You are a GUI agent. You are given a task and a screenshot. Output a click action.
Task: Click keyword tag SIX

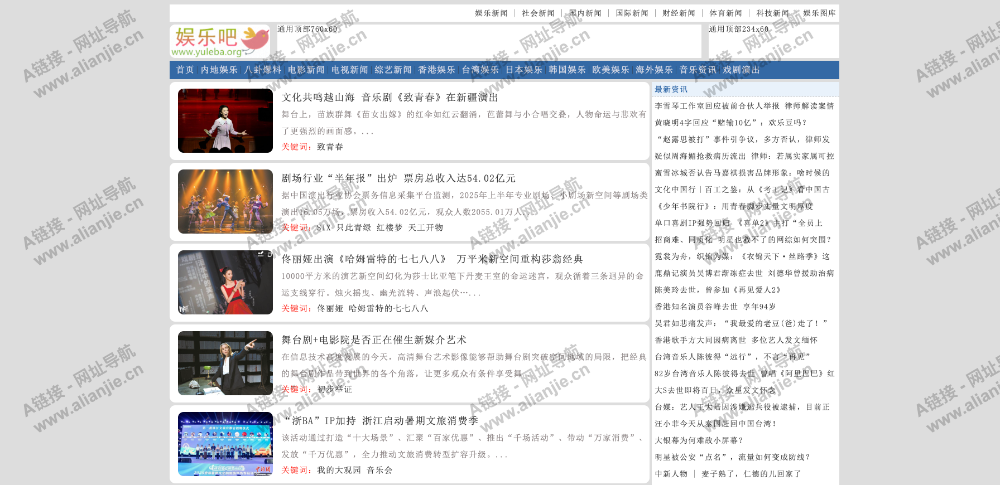point(324,228)
